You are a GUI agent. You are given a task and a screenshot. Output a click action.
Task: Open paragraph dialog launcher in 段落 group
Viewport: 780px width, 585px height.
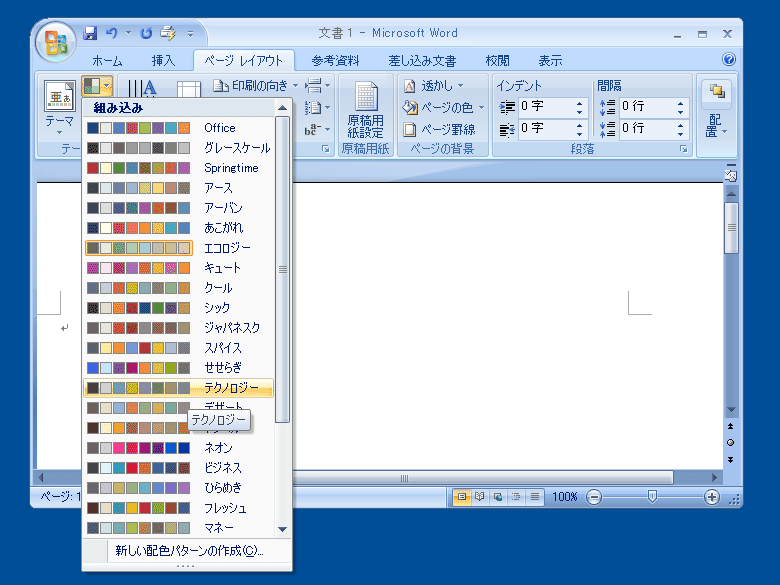[683, 149]
